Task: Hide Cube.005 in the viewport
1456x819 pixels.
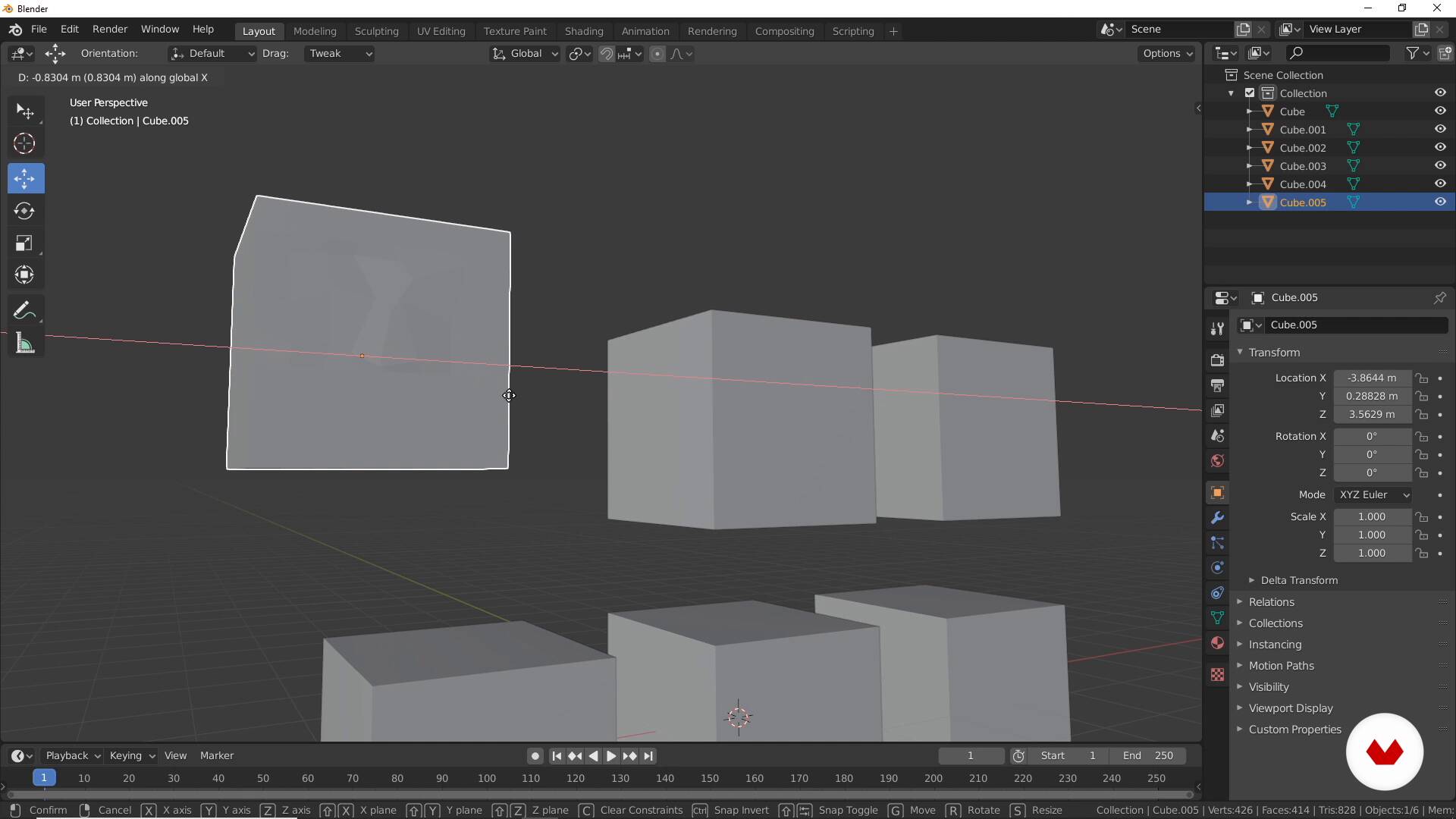Action: [1440, 202]
